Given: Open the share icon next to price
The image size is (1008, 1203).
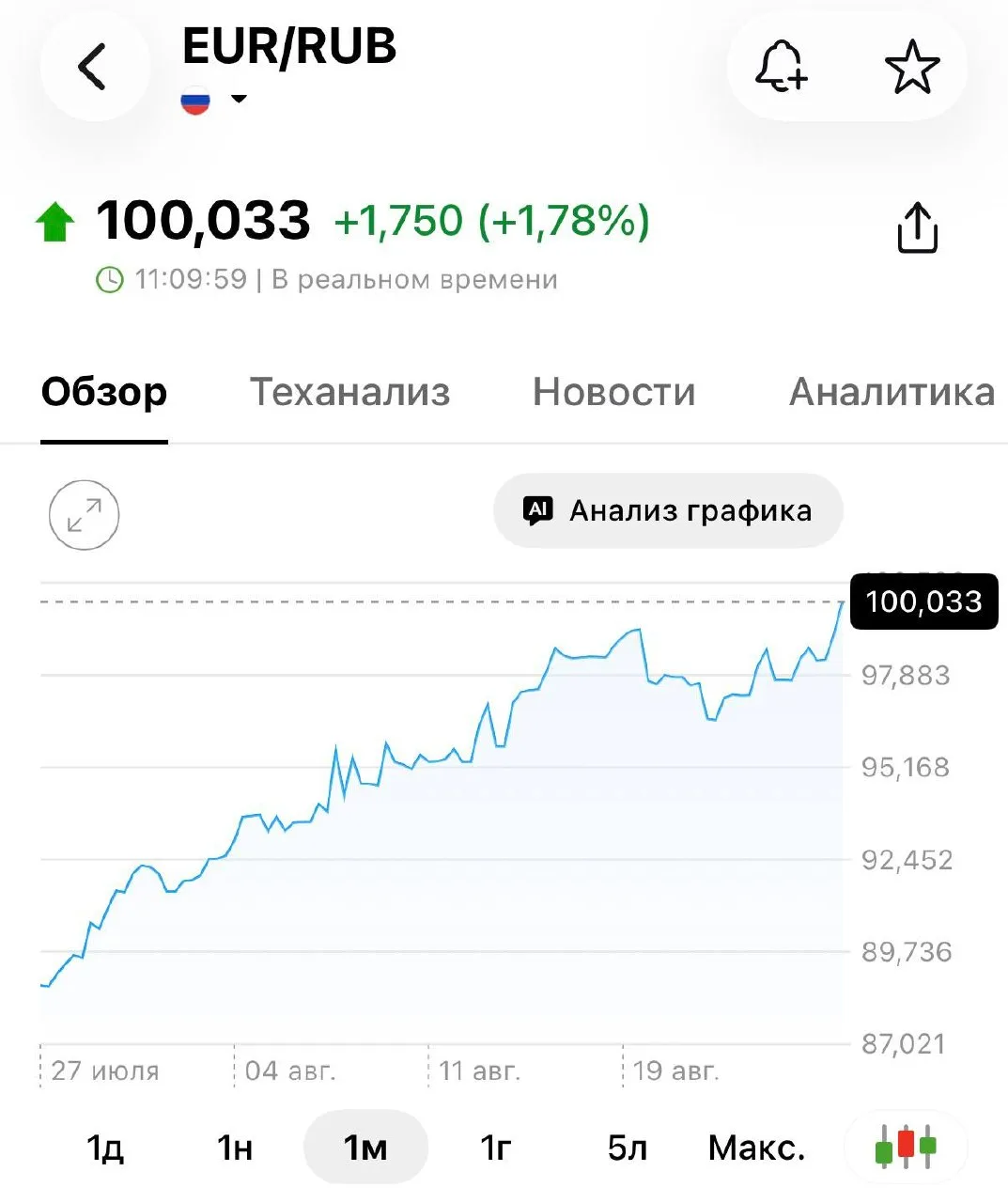Looking at the screenshot, I should pyautogui.click(x=917, y=227).
